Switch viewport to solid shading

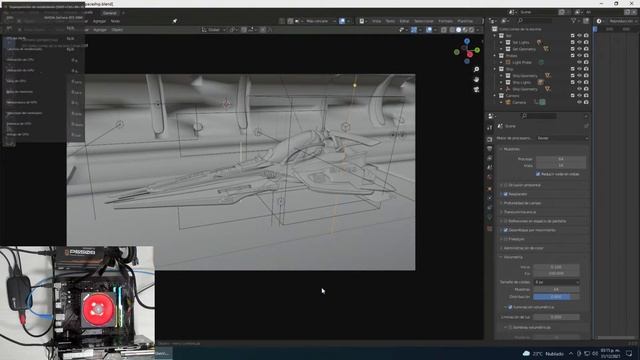459,30
